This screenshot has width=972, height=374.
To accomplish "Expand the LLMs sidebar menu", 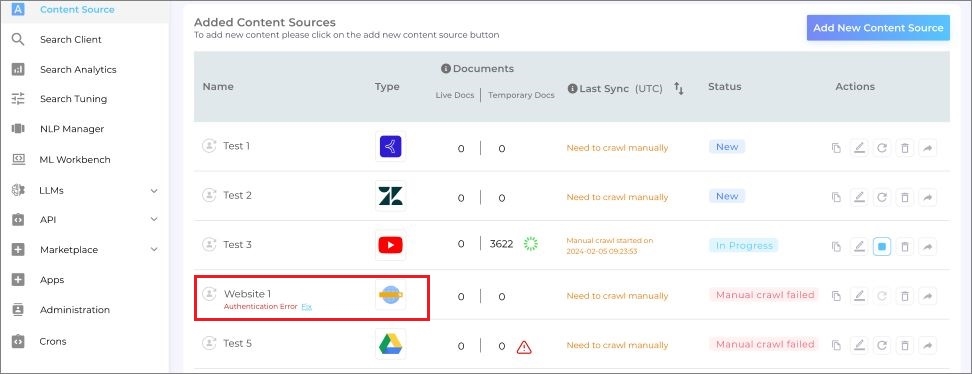I will tap(154, 190).
